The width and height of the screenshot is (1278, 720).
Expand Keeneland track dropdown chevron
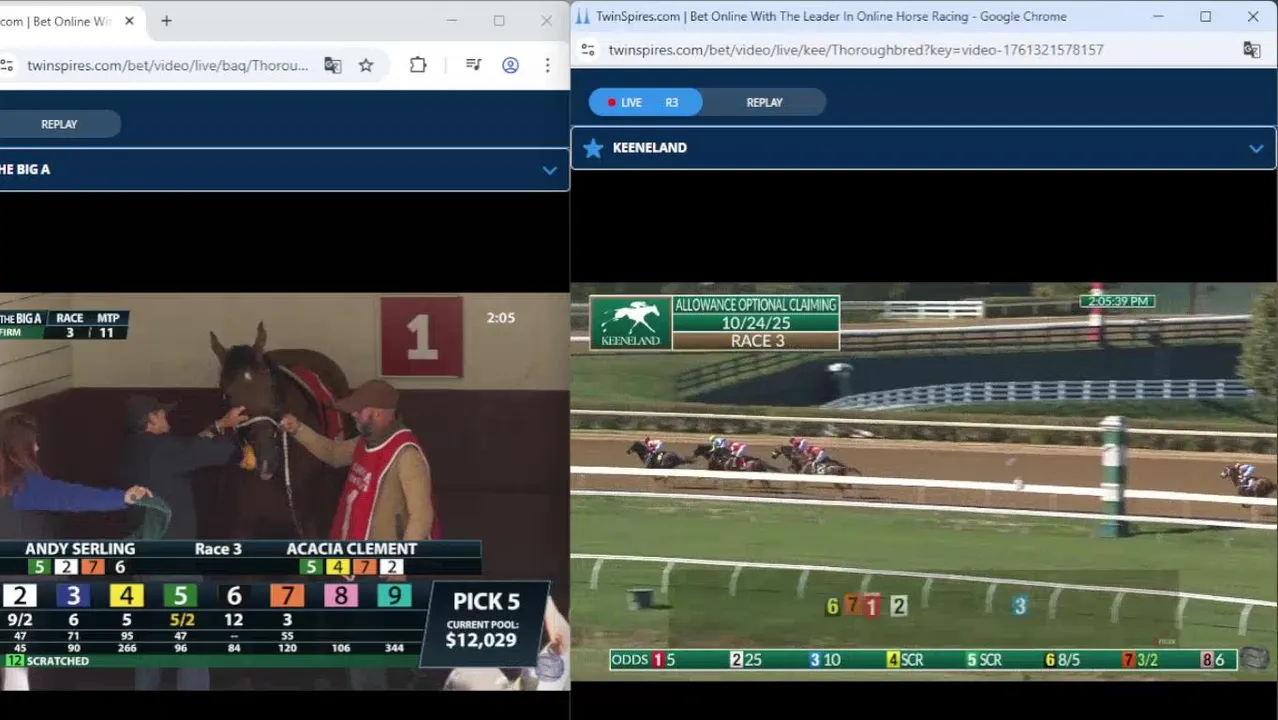[1256, 148]
